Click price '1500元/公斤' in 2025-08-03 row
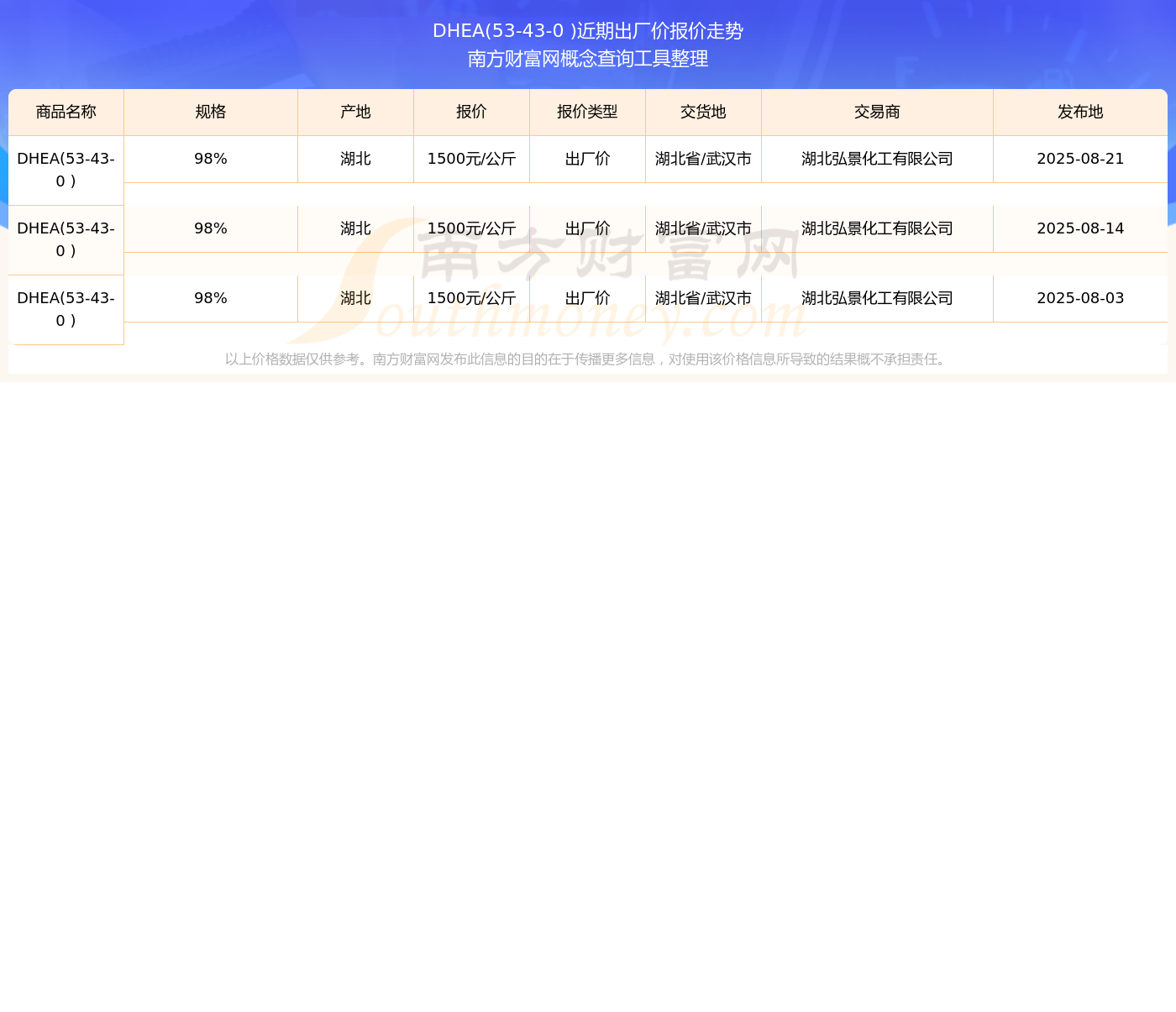The height and width of the screenshot is (1012, 1176). 471,298
